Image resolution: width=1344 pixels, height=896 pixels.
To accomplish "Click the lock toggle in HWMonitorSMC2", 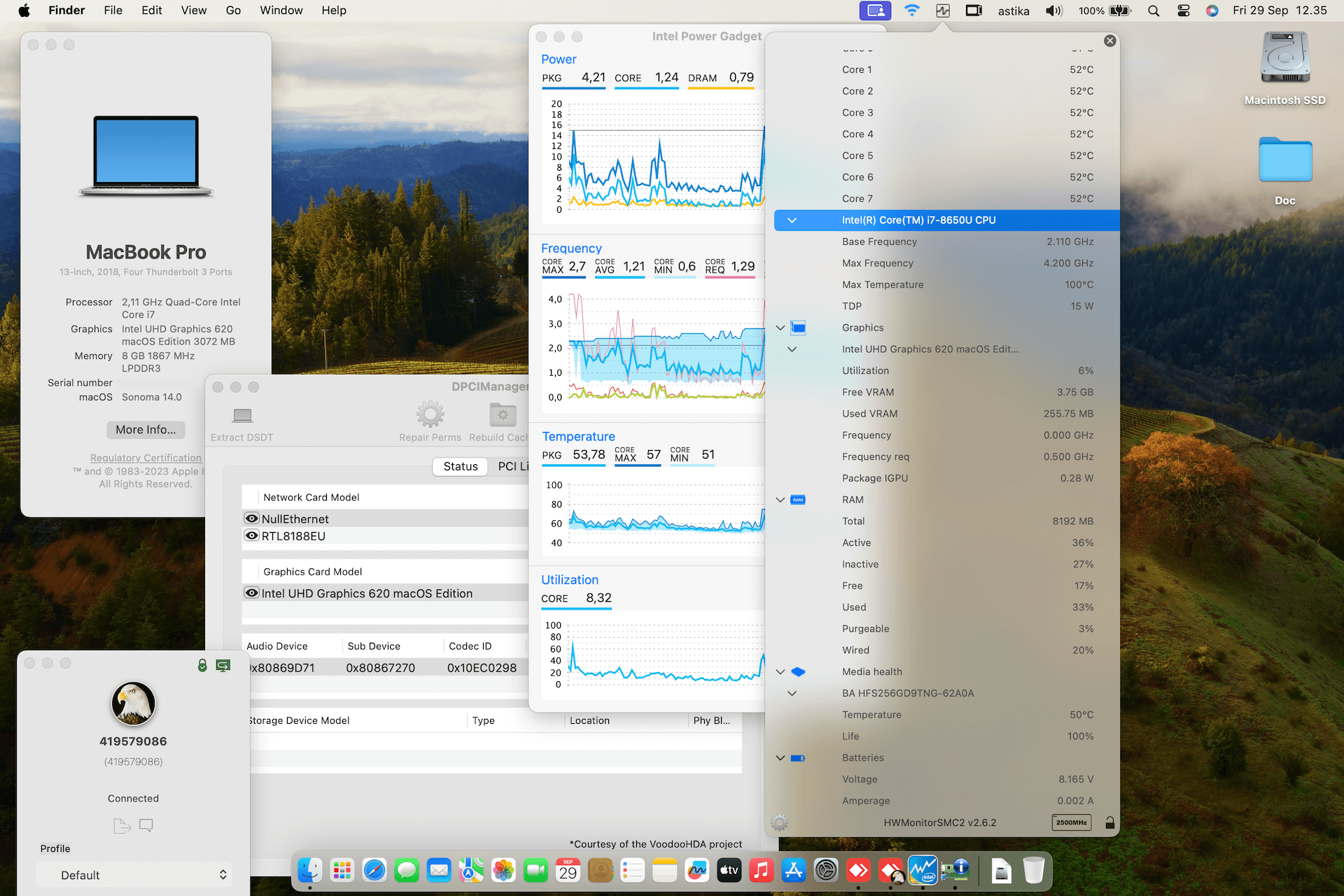I will coord(1109,822).
